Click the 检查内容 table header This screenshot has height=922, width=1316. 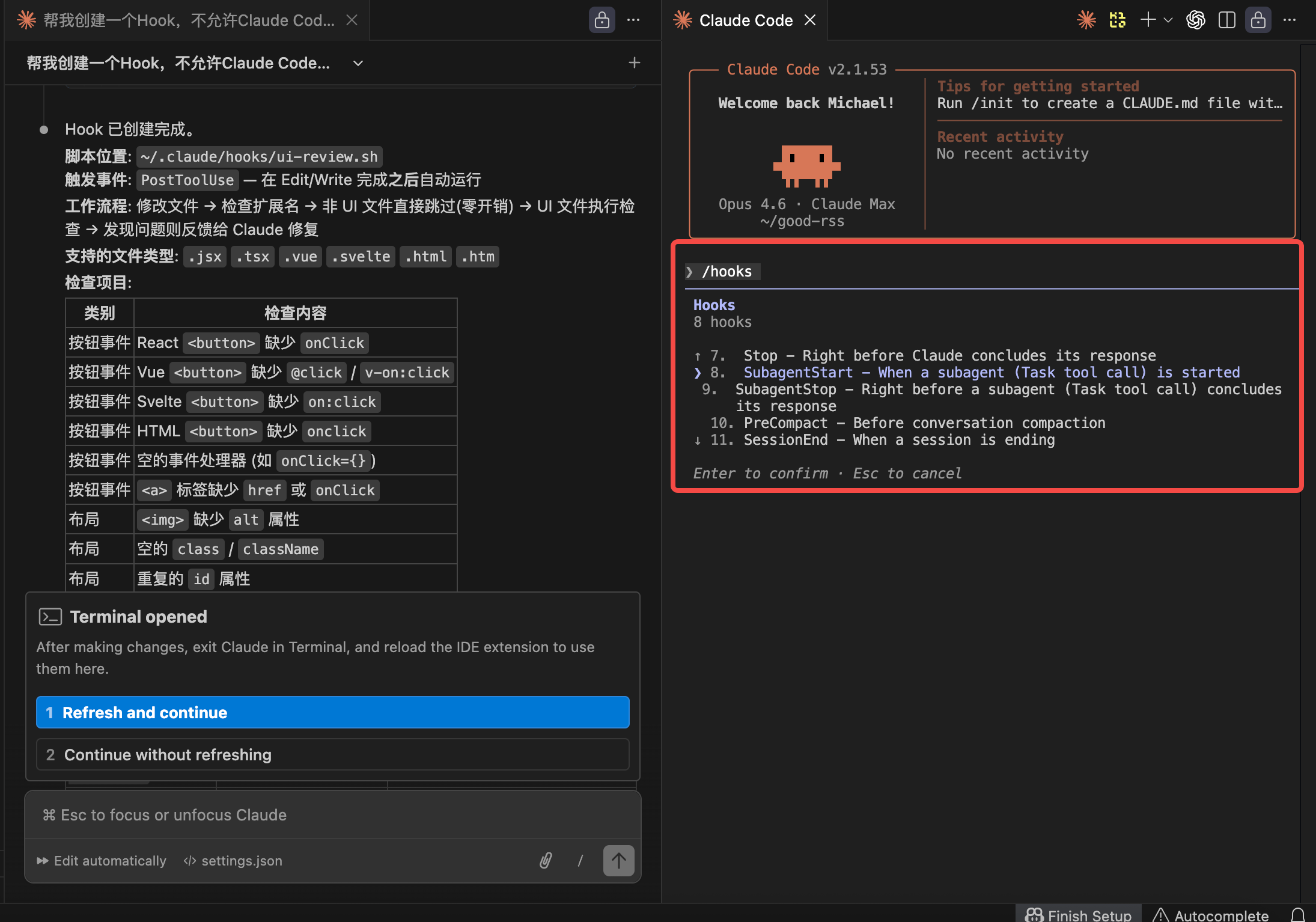(x=295, y=313)
